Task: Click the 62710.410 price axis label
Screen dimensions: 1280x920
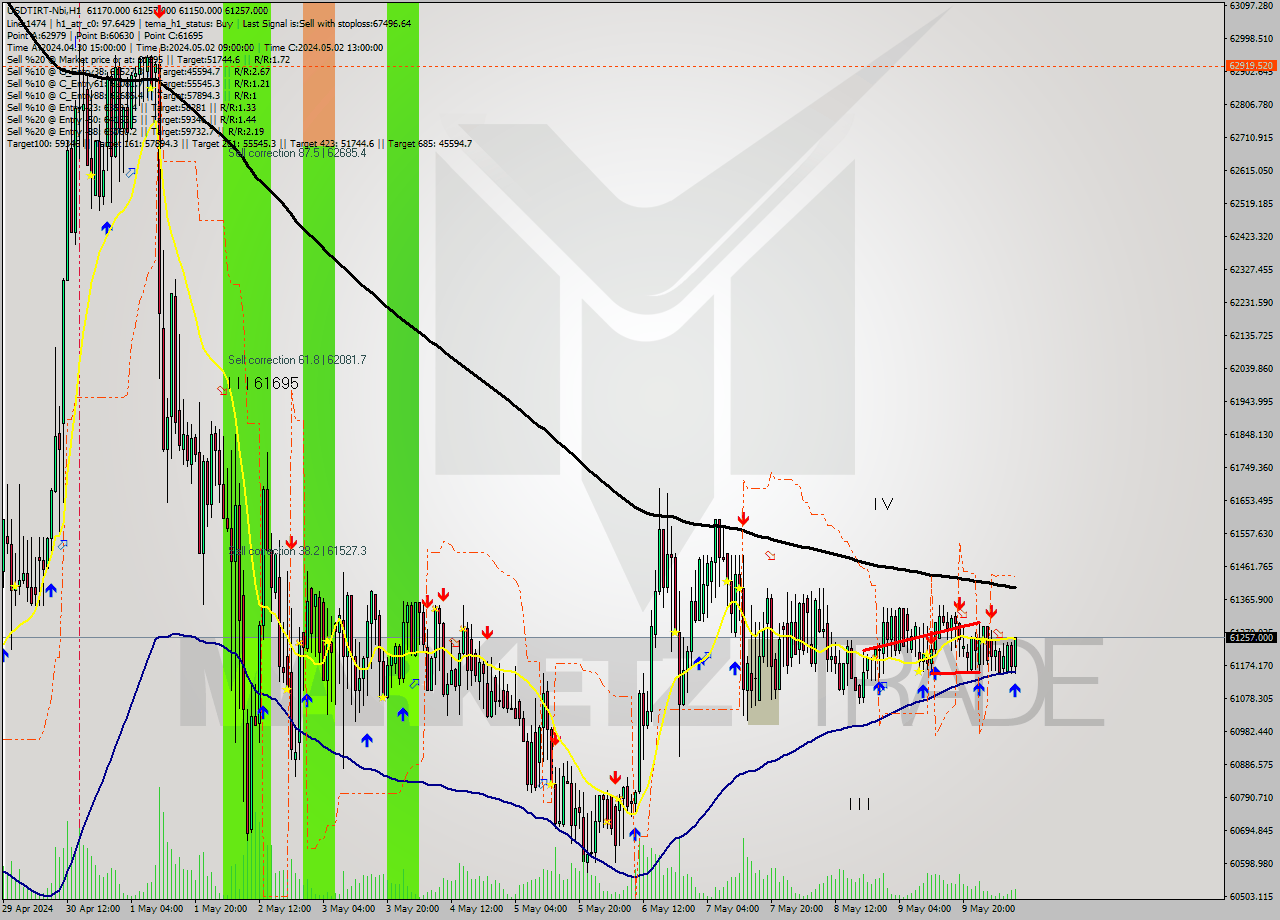Action: pyautogui.click(x=1251, y=137)
